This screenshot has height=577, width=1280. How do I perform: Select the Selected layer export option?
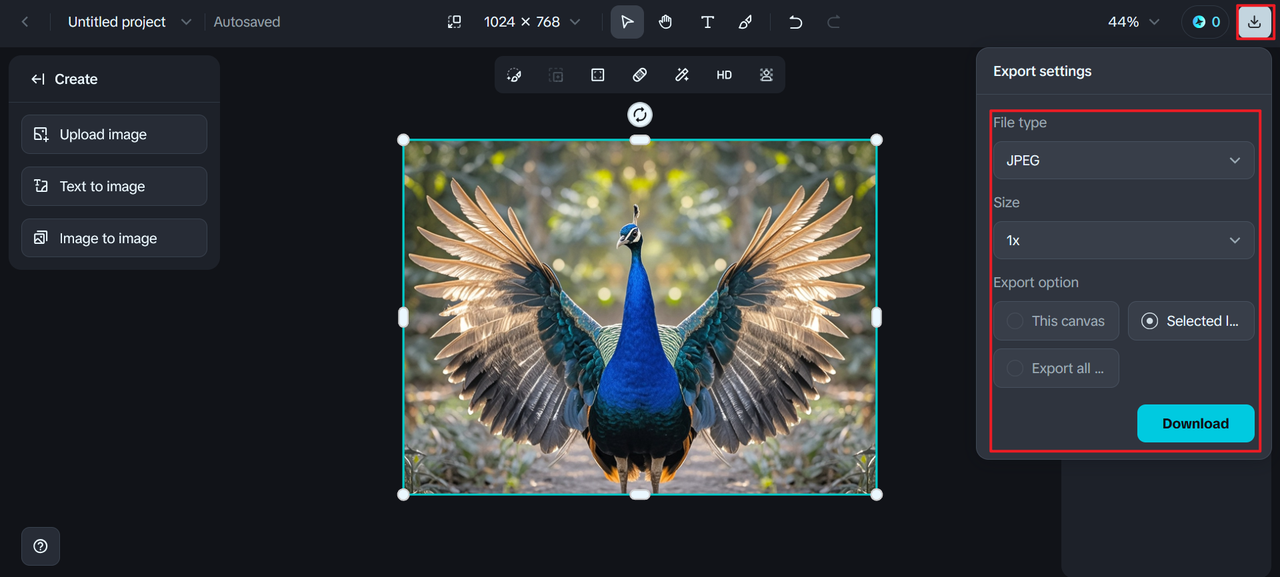tap(1191, 321)
